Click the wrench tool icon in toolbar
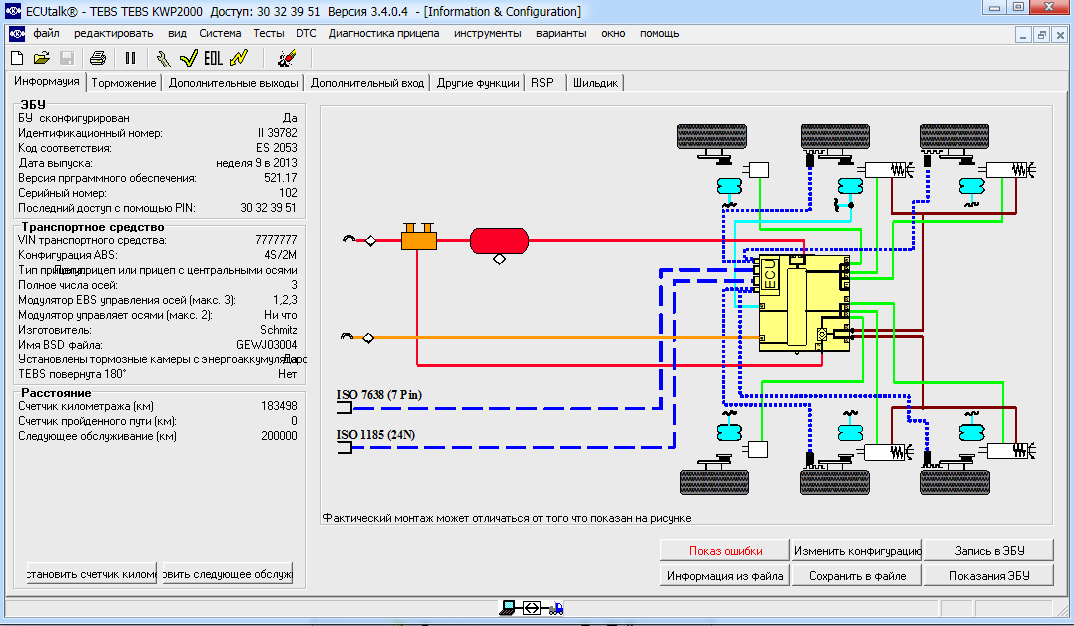 click(x=164, y=58)
